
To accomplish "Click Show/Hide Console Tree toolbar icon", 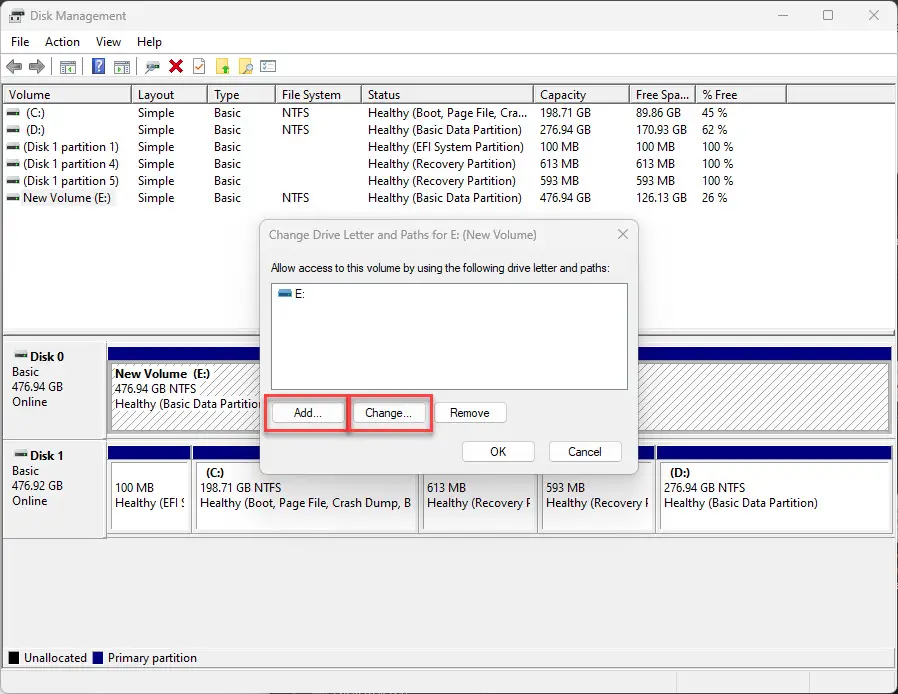I will tap(68, 67).
